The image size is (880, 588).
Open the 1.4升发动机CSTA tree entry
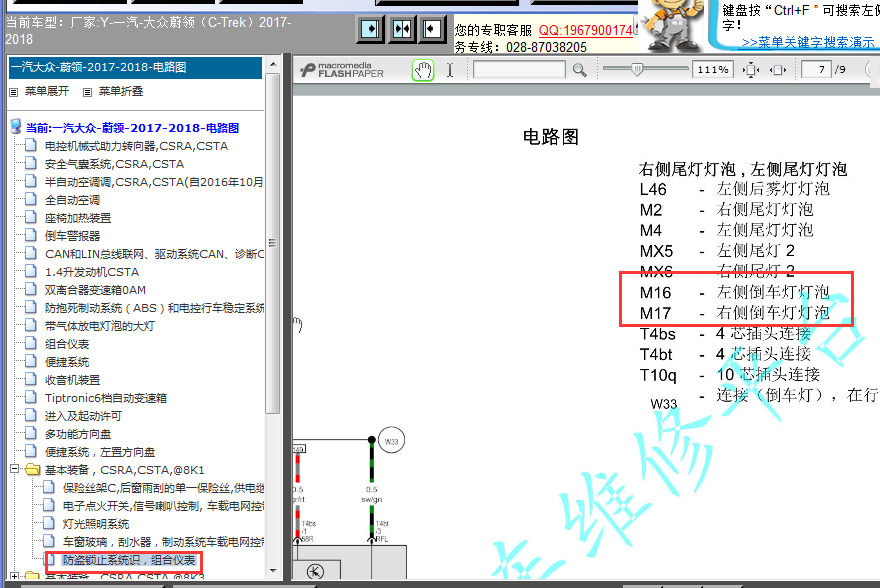92,272
